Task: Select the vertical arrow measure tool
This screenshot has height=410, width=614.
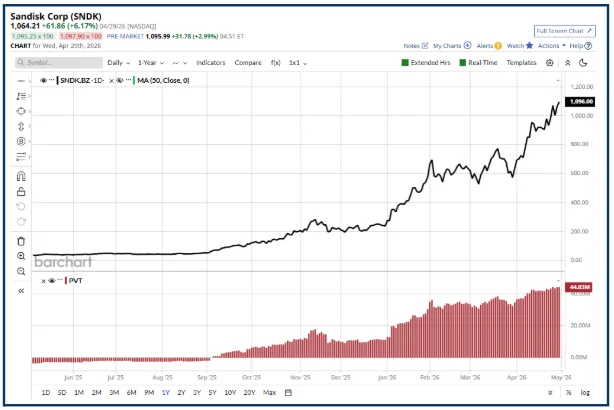Action: (x=21, y=126)
